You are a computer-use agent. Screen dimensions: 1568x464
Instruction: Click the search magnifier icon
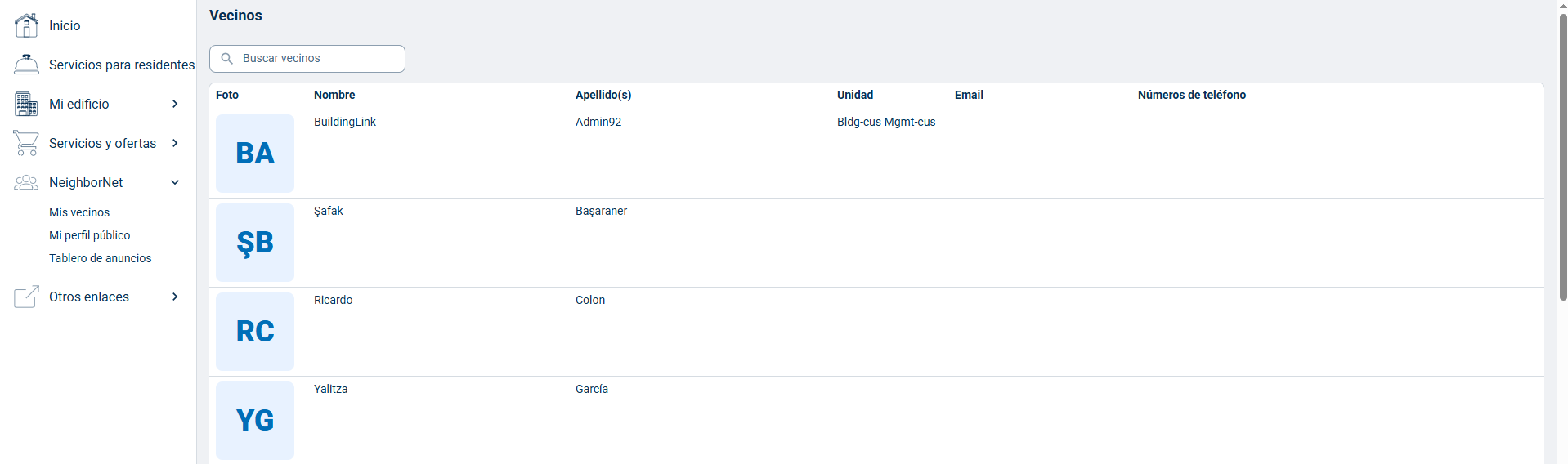click(x=227, y=59)
